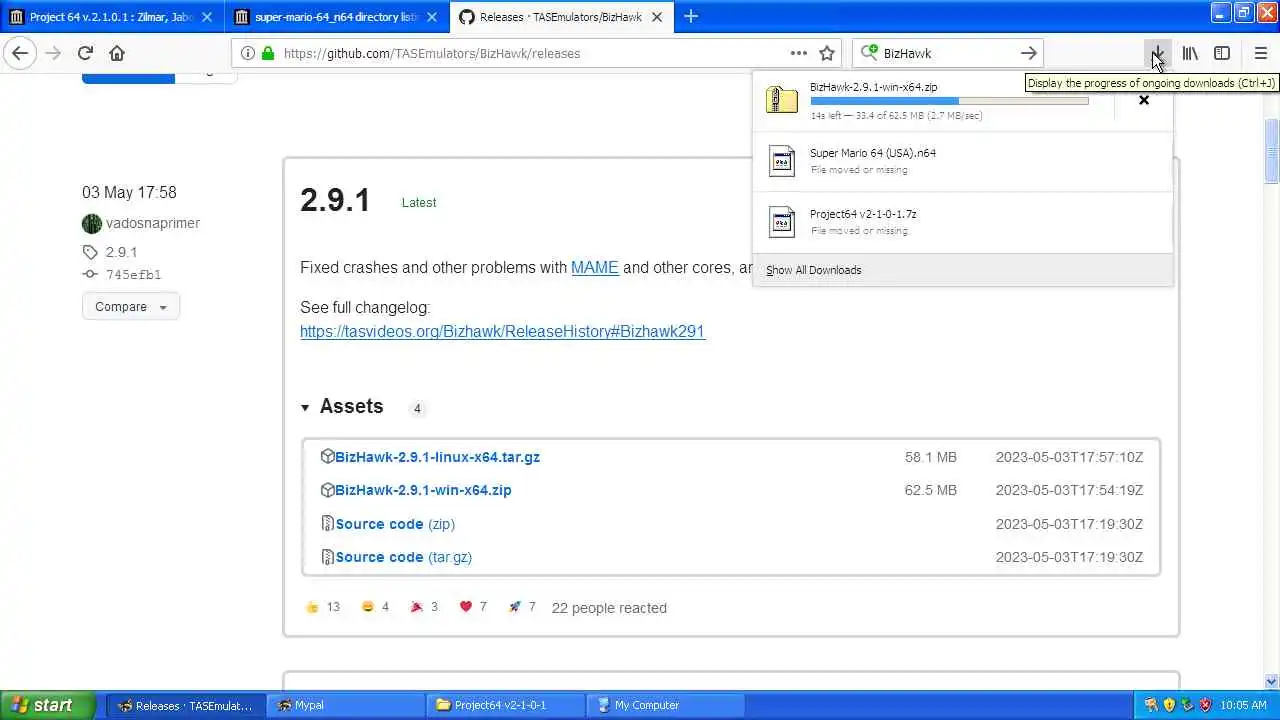Click the 22 people reacted text
This screenshot has height=720, width=1280.
click(x=609, y=608)
